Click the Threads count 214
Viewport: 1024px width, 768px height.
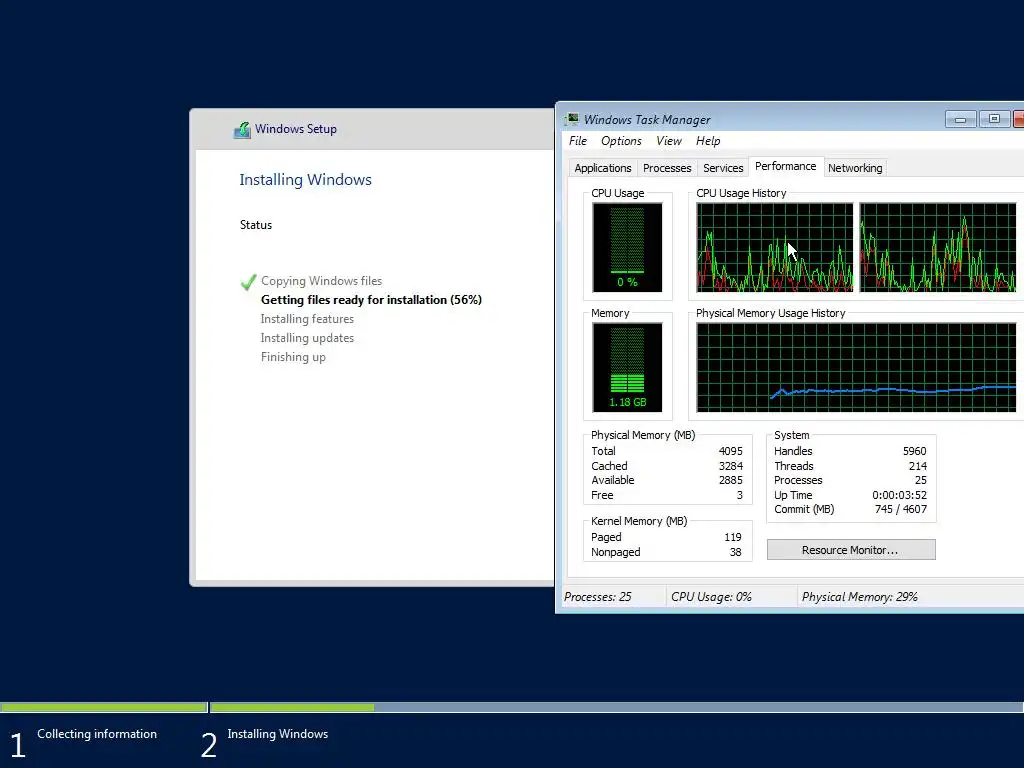click(918, 466)
